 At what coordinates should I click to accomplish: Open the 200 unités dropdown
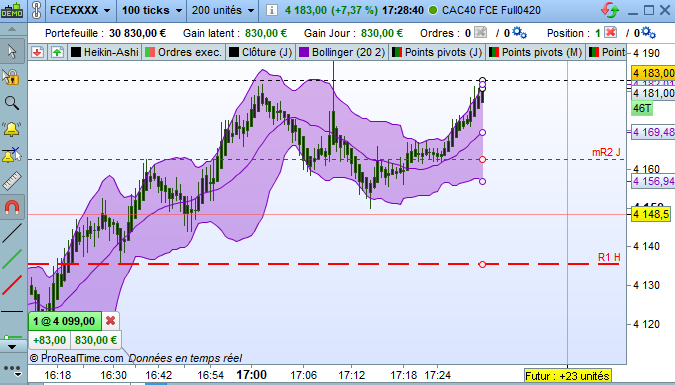coord(223,10)
